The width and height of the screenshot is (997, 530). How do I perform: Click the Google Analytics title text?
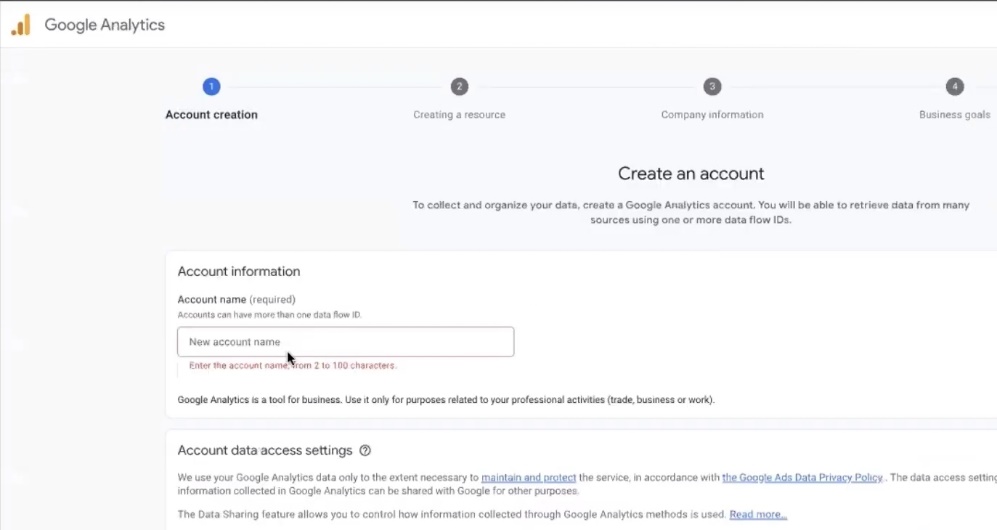tap(105, 25)
